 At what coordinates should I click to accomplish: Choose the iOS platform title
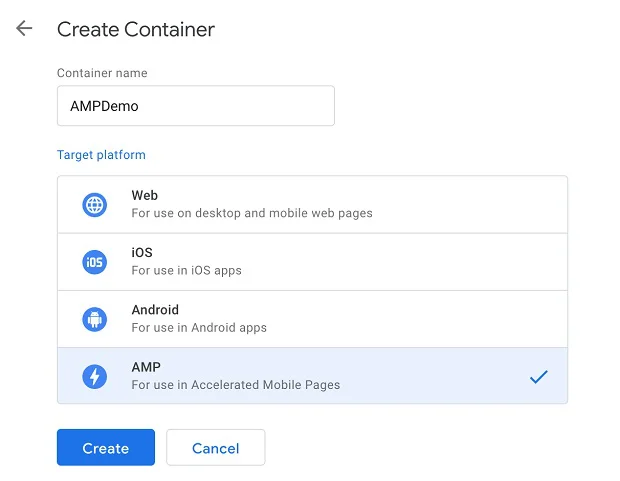pos(141,253)
